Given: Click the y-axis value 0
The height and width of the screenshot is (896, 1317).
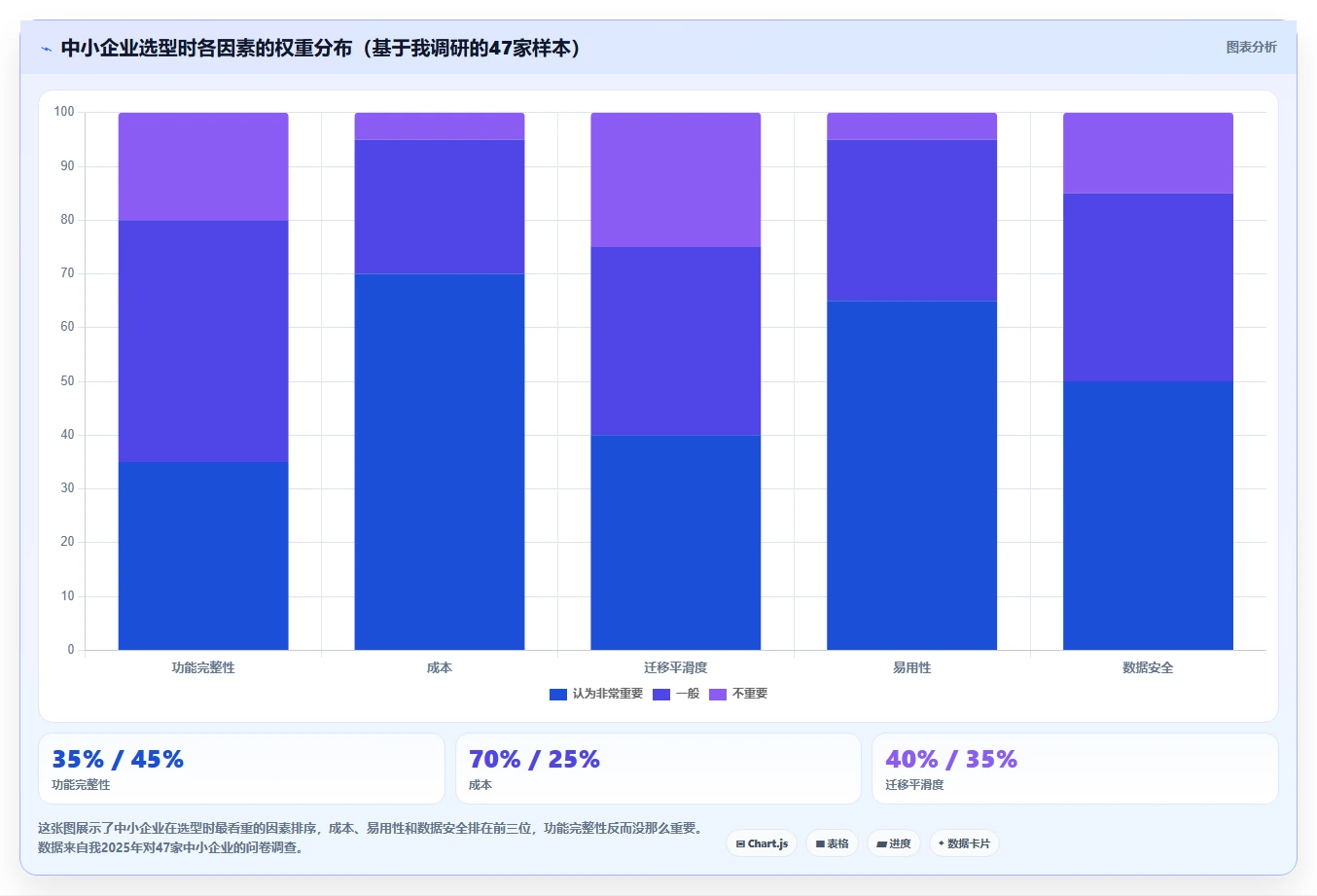Looking at the screenshot, I should [x=70, y=650].
